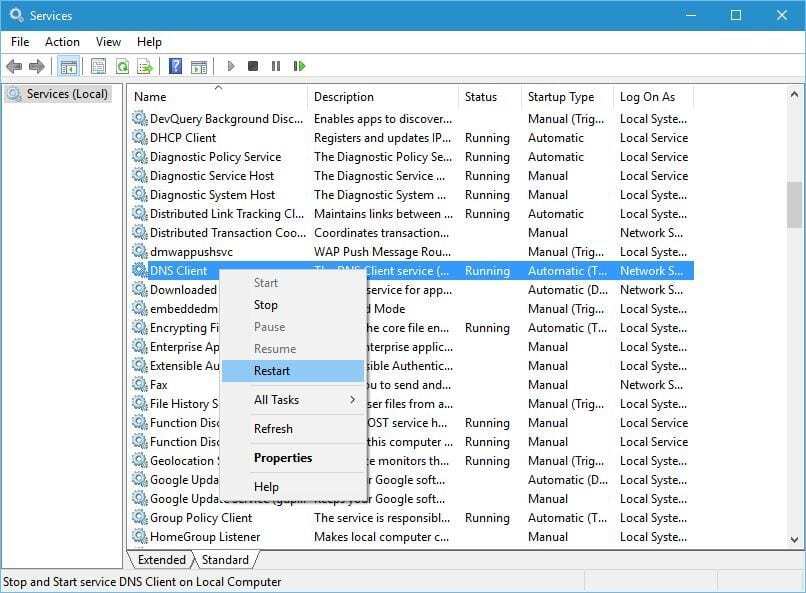
Task: Select the Diagnostic Policy Service row
Action: click(411, 156)
